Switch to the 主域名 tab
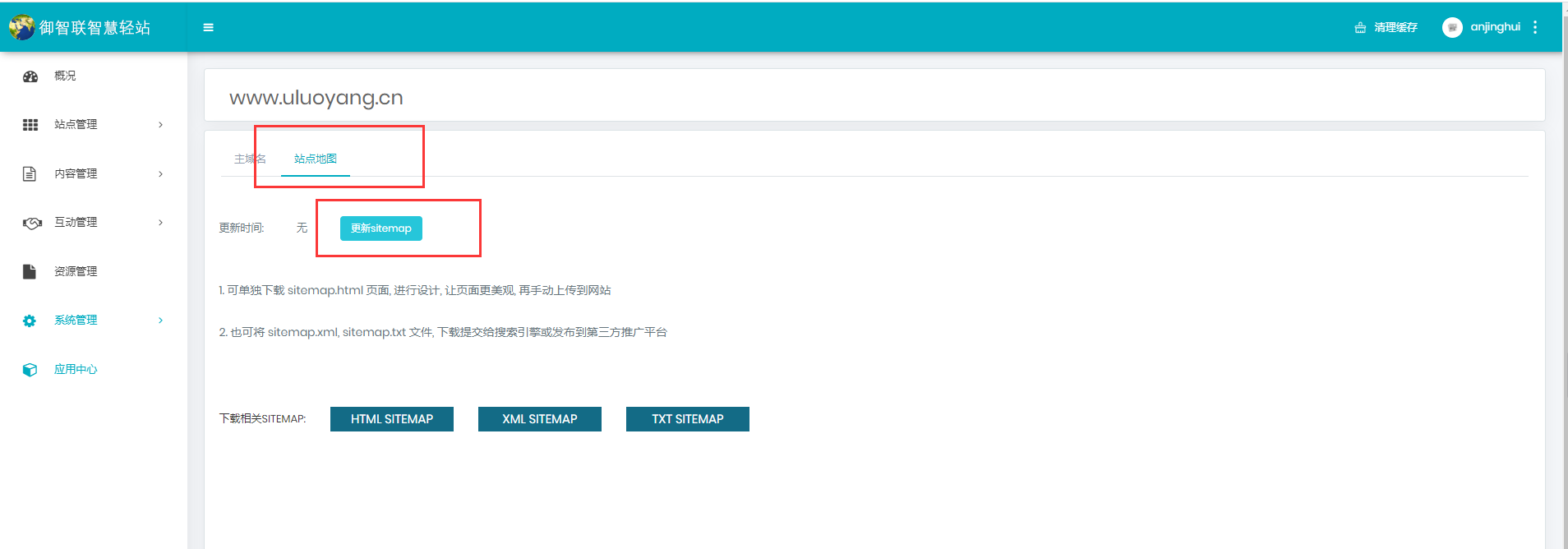Viewport: 1568px width, 549px height. (249, 159)
